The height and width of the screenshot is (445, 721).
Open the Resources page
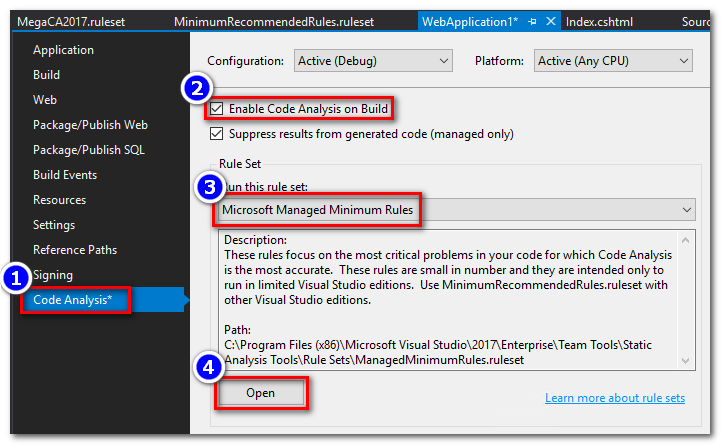pos(59,200)
